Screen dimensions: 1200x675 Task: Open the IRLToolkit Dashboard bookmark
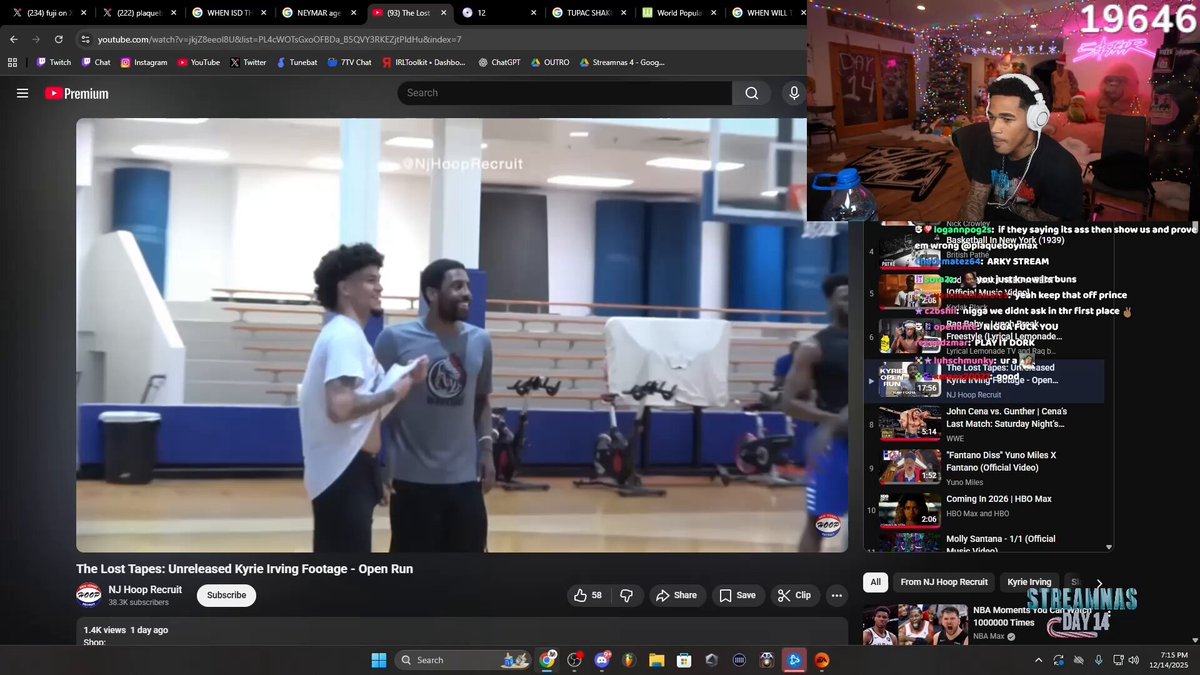(x=423, y=62)
